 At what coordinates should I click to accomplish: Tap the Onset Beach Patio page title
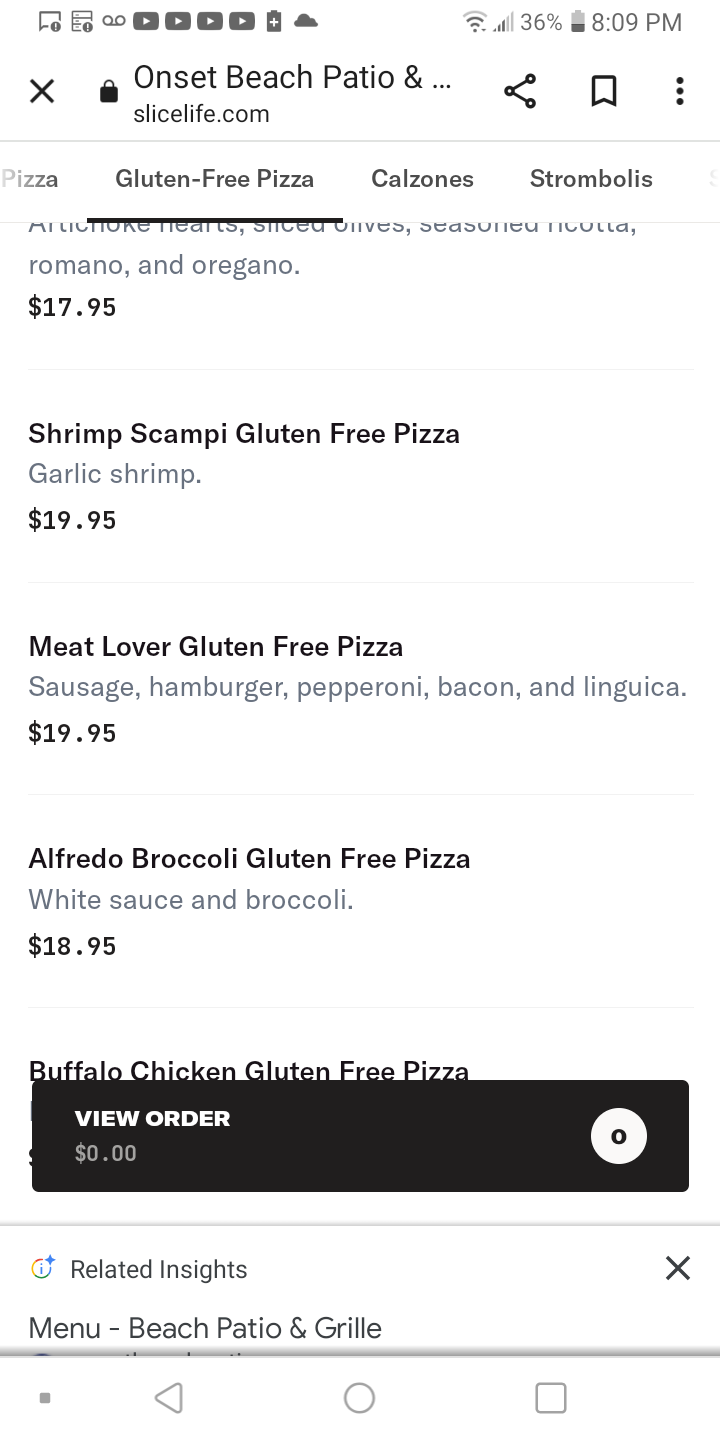(x=292, y=78)
